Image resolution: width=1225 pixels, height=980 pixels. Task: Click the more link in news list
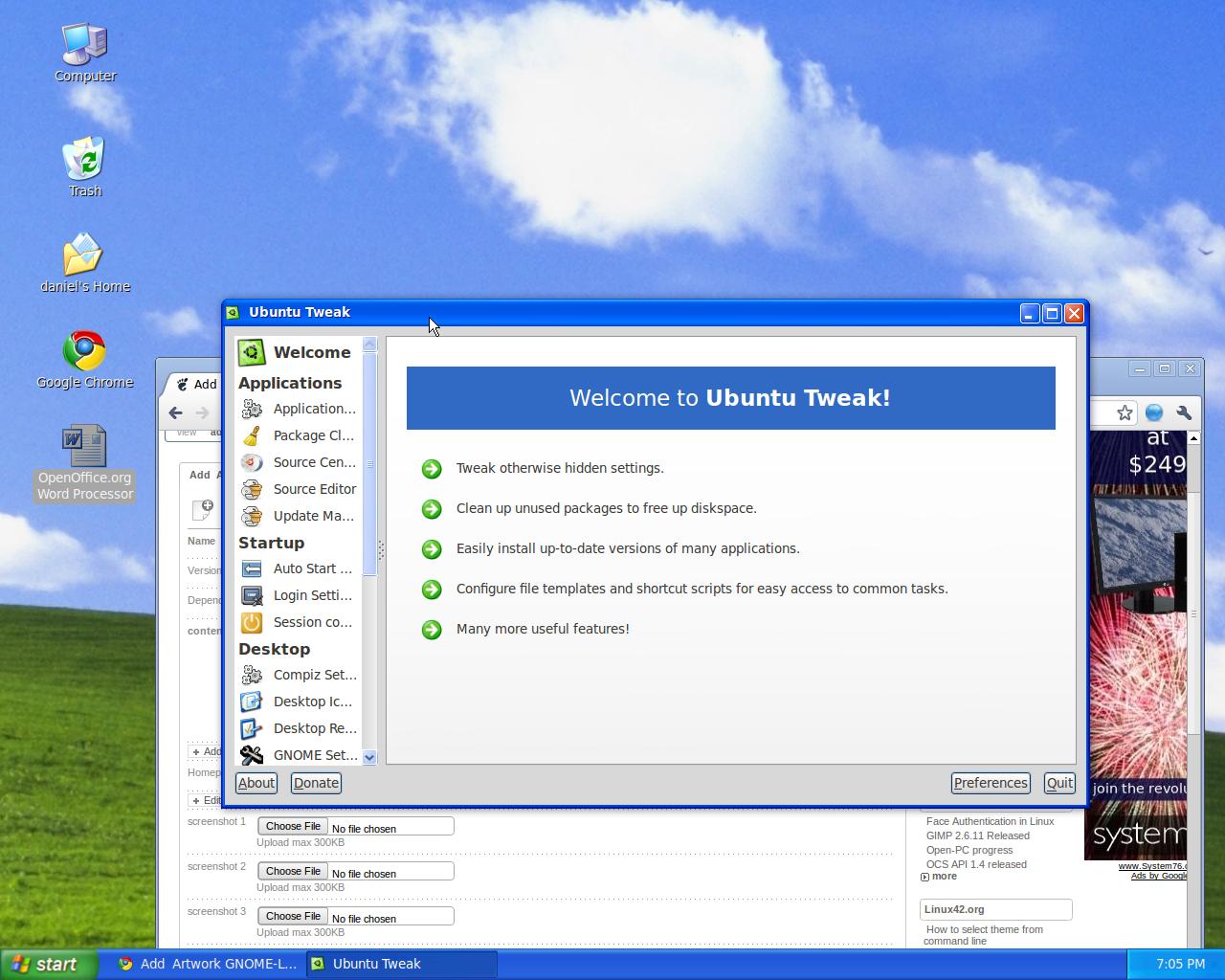(944, 876)
